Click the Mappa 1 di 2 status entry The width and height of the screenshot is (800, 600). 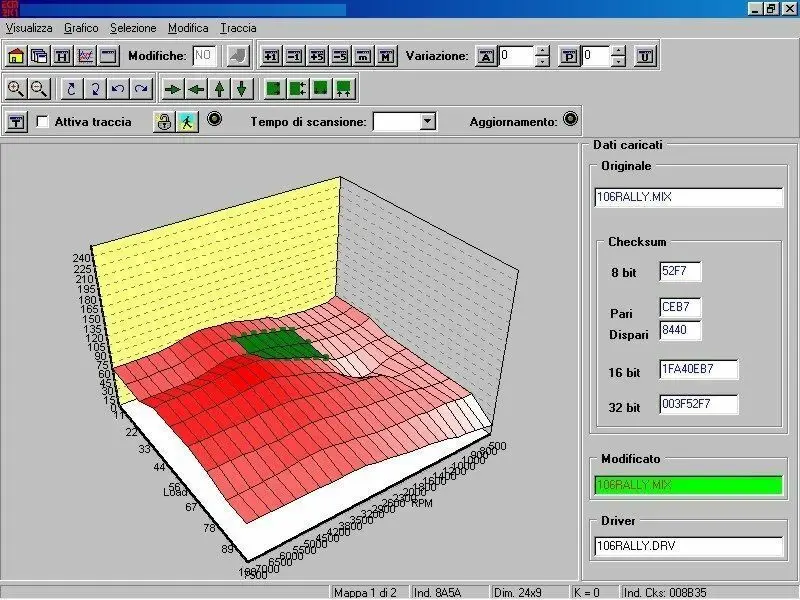[x=370, y=592]
